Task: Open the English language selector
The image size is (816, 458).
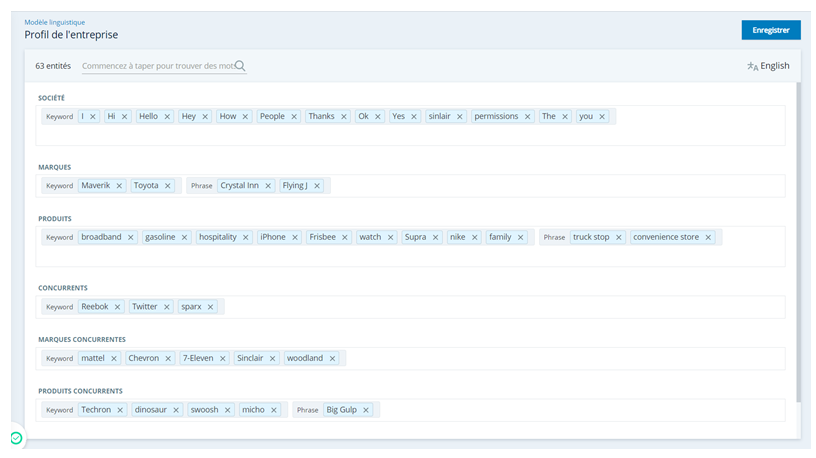Action: pos(768,66)
